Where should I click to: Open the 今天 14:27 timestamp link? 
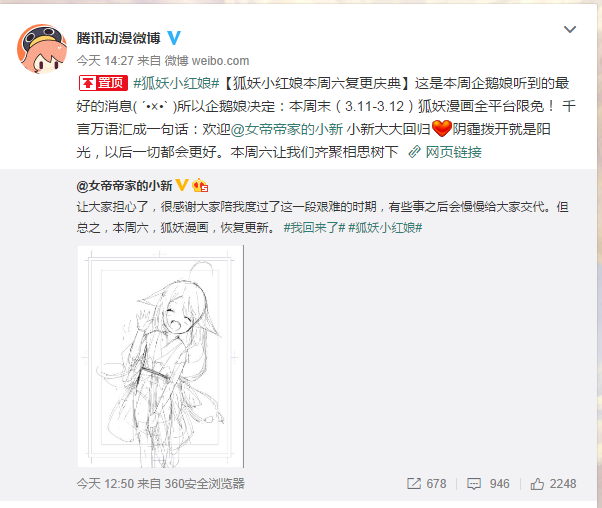[105, 61]
